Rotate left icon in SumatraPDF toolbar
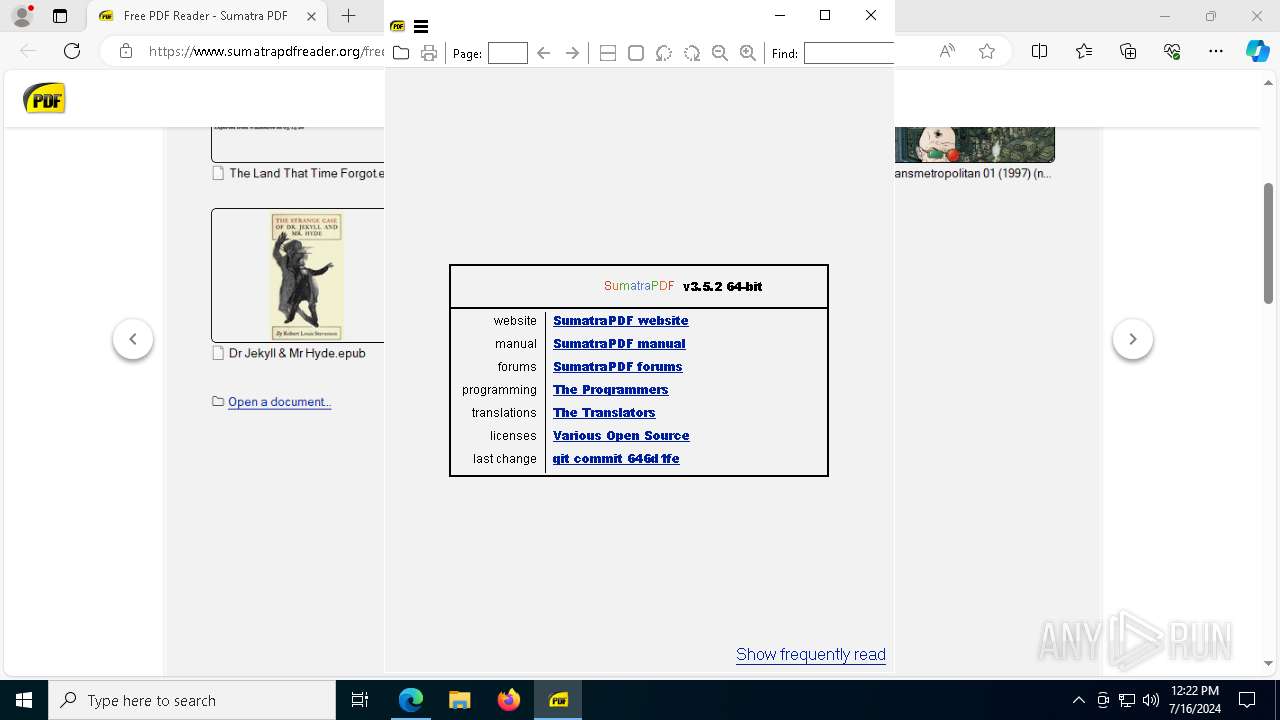The width and height of the screenshot is (1280, 720). point(664,53)
